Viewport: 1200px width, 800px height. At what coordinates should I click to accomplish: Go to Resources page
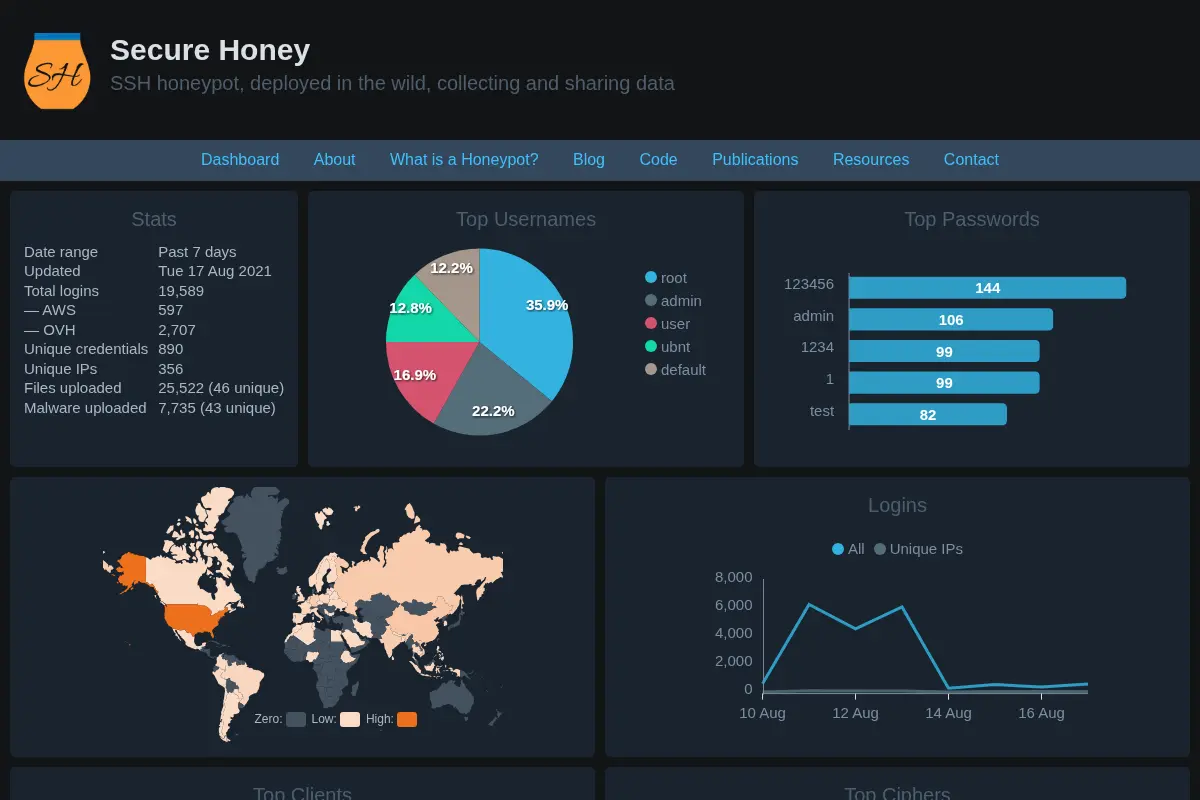click(871, 160)
